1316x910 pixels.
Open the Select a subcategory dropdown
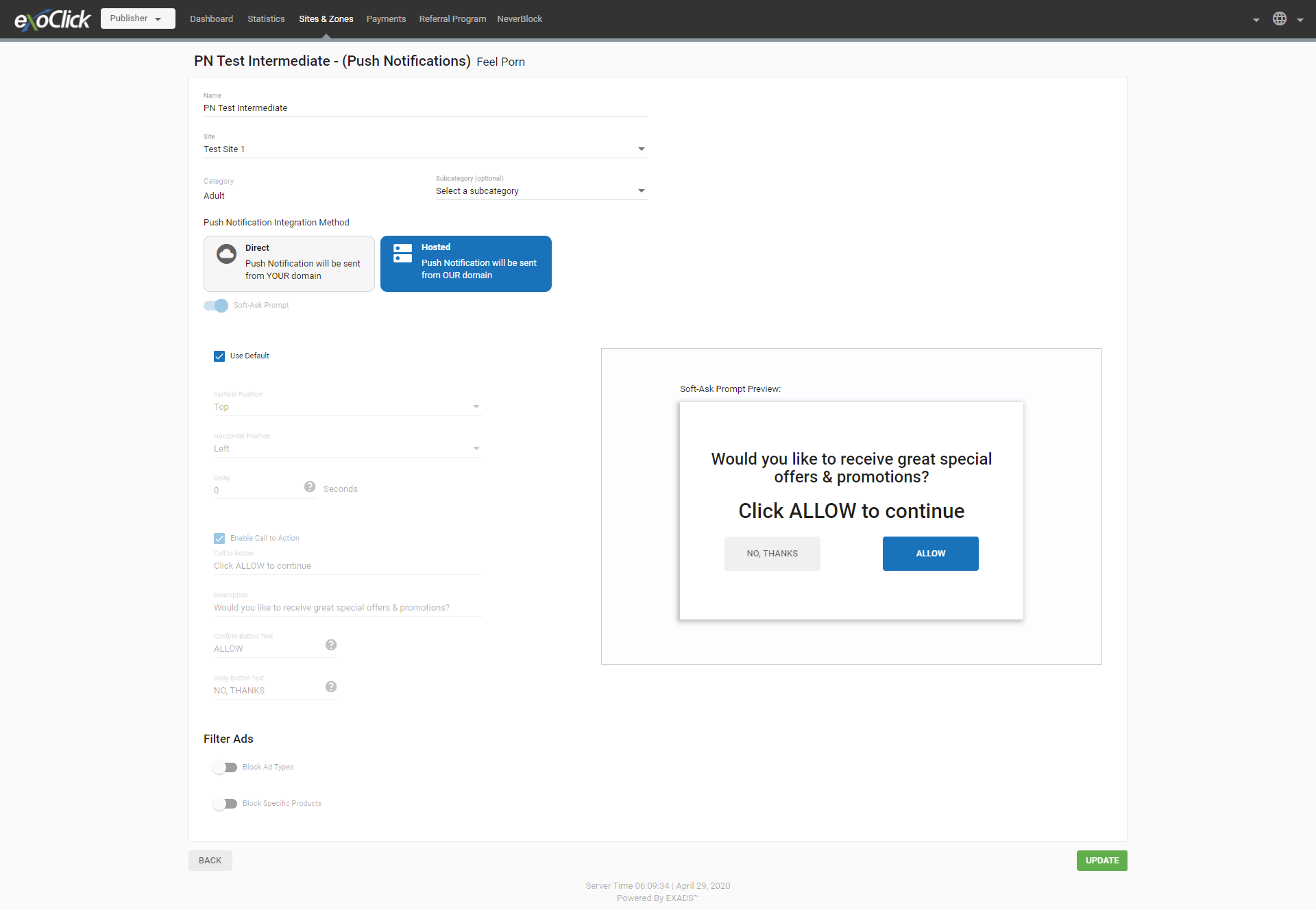541,191
